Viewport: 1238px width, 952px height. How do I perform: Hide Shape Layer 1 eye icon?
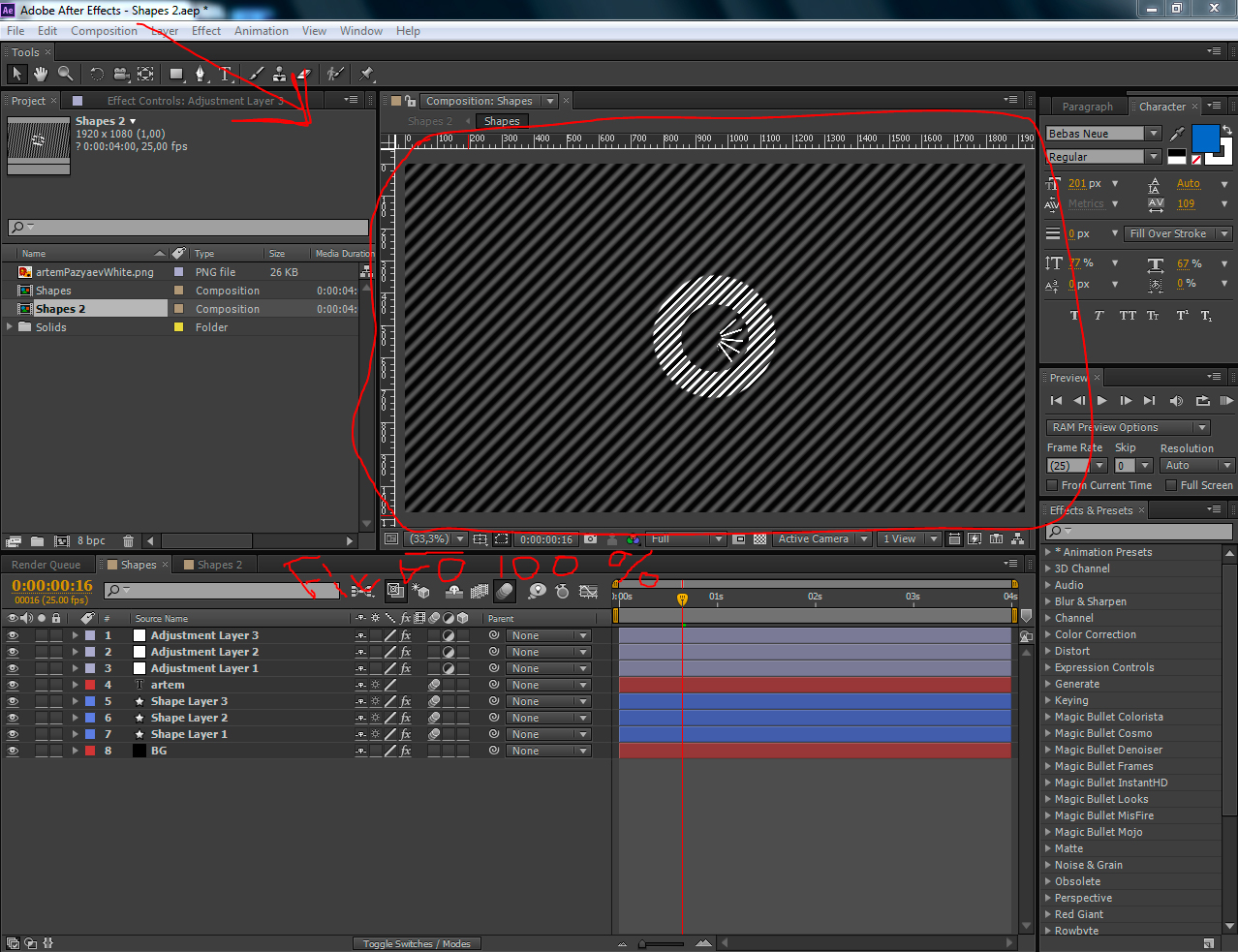13,735
